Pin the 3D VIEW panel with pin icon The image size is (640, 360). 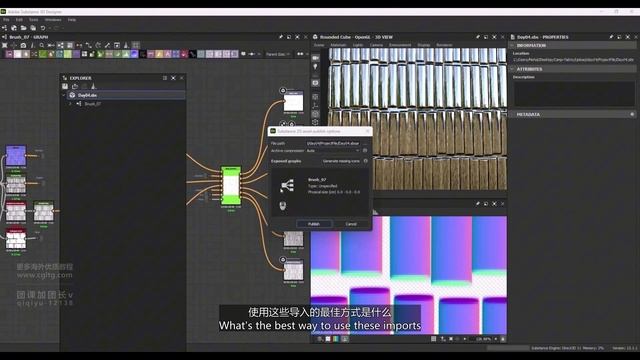(478, 37)
